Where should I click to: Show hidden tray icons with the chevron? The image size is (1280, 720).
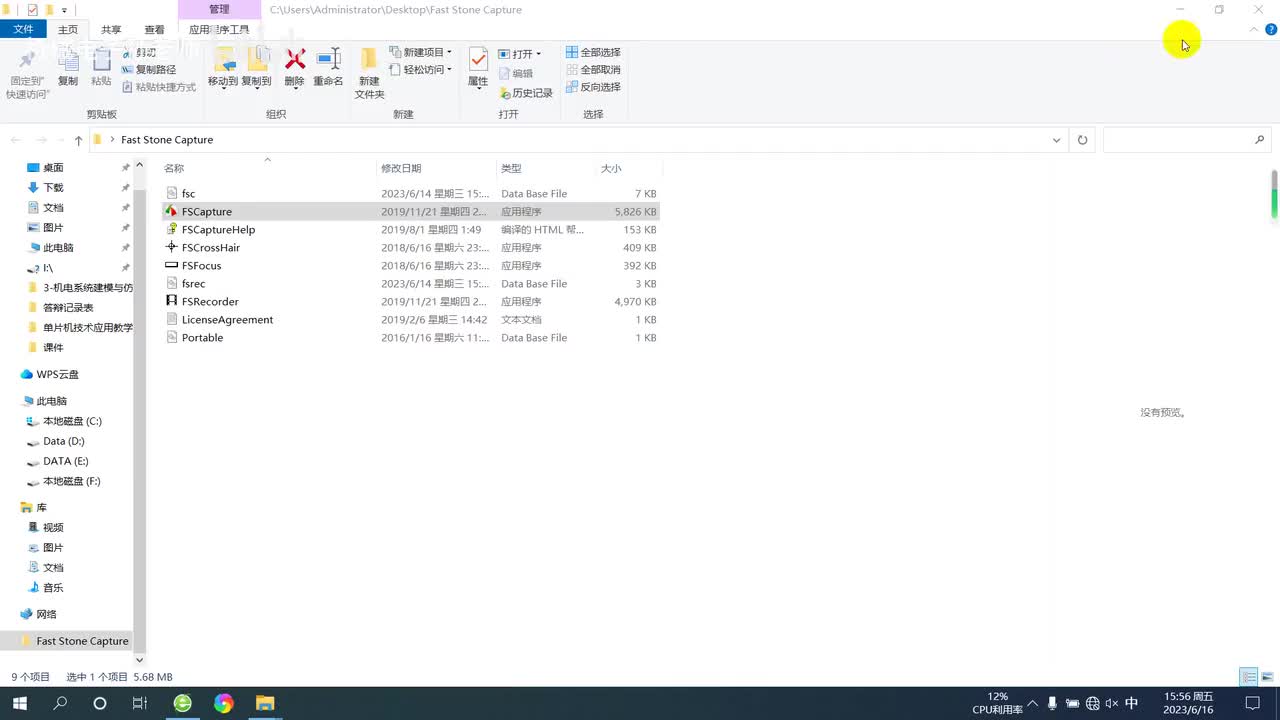tap(1033, 703)
